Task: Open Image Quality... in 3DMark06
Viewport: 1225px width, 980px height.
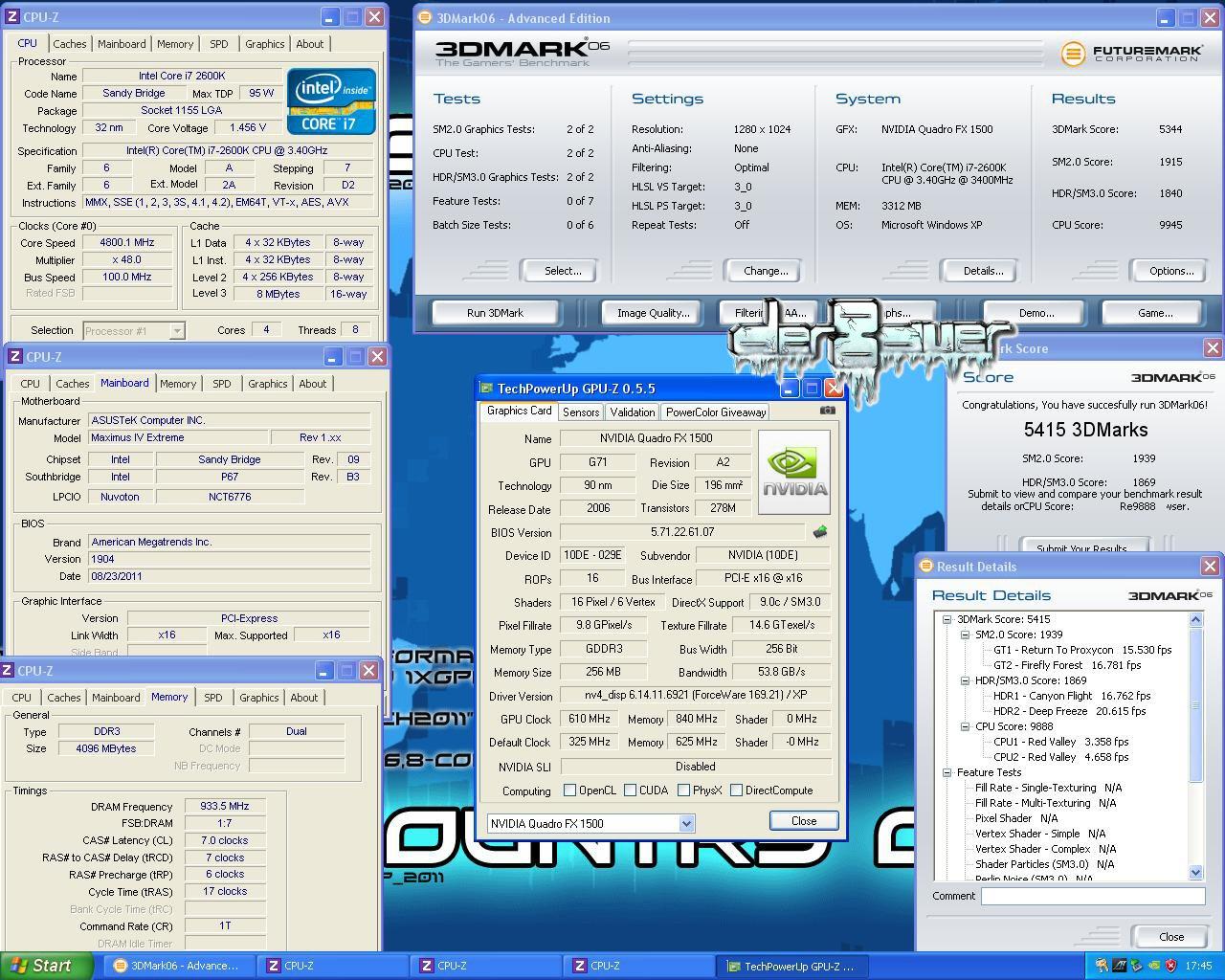Action: pos(653,313)
